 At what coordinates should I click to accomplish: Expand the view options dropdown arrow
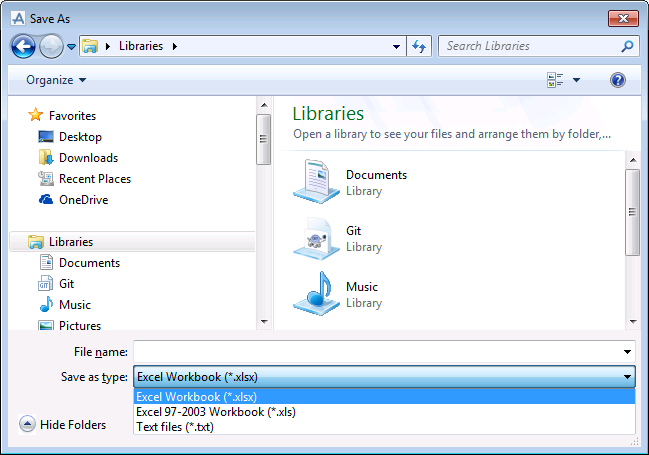coord(577,80)
